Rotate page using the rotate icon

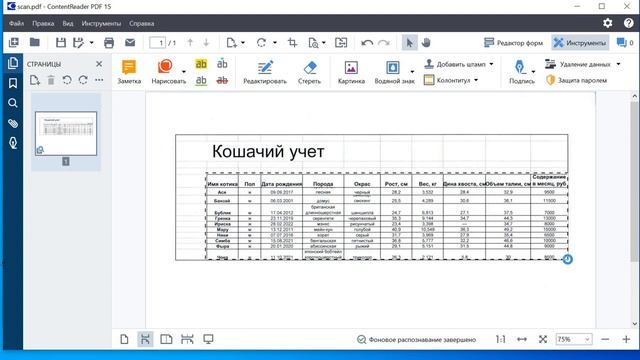pyautogui.click(x=261, y=42)
